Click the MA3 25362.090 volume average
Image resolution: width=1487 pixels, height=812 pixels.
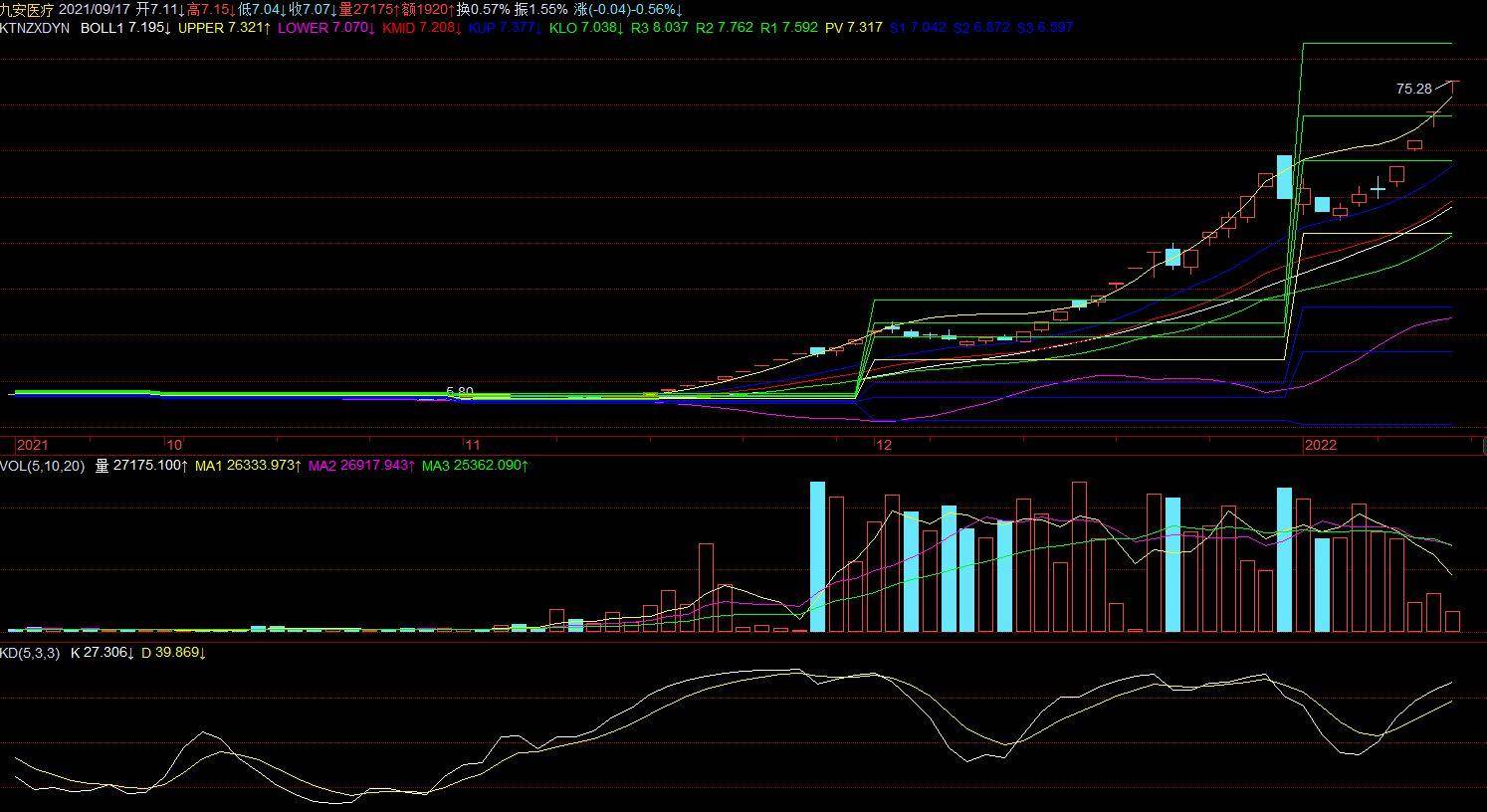475,466
